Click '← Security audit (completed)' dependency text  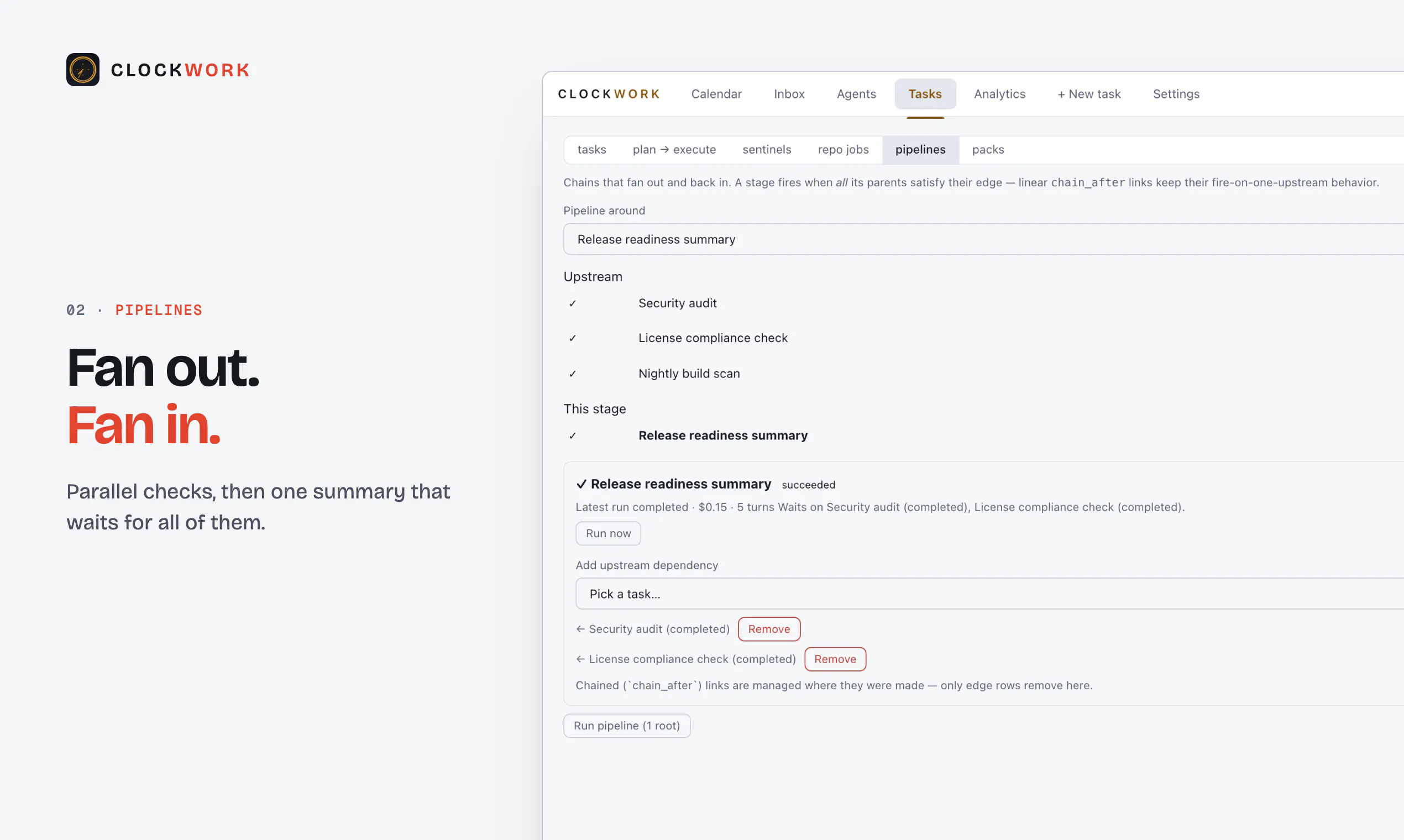click(653, 629)
